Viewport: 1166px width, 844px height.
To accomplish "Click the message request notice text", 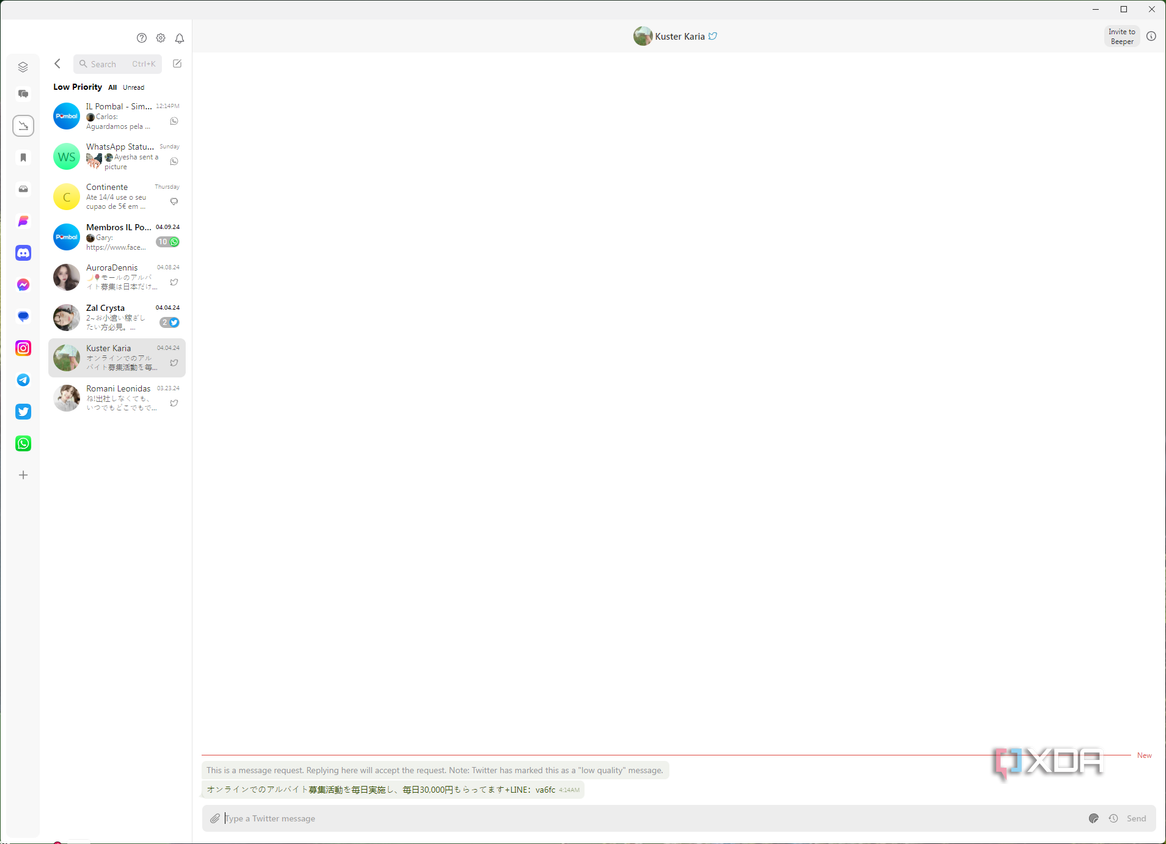I will point(434,770).
